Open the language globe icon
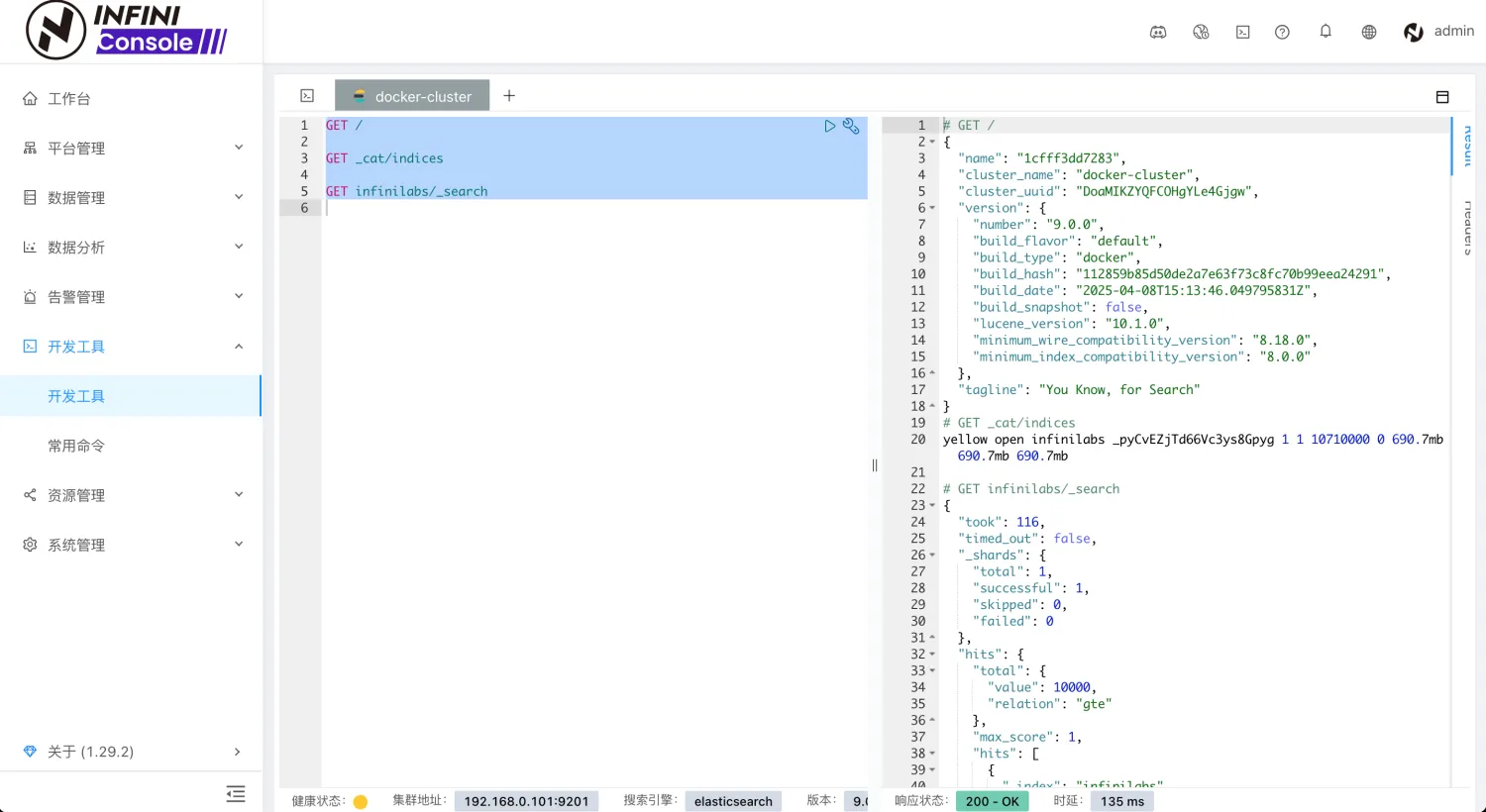Screen dimensions: 1486x812 1369,32
